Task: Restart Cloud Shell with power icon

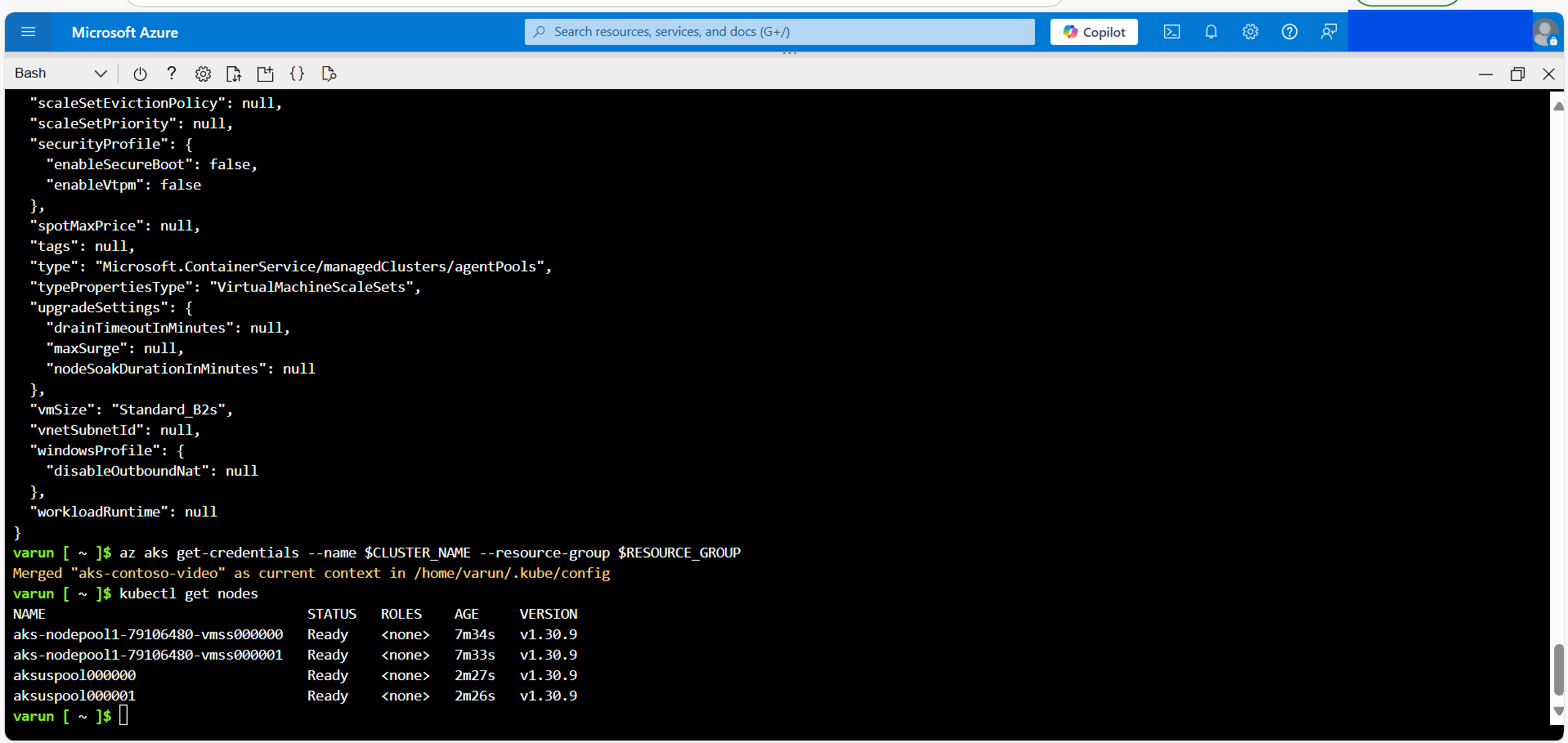Action: [140, 74]
